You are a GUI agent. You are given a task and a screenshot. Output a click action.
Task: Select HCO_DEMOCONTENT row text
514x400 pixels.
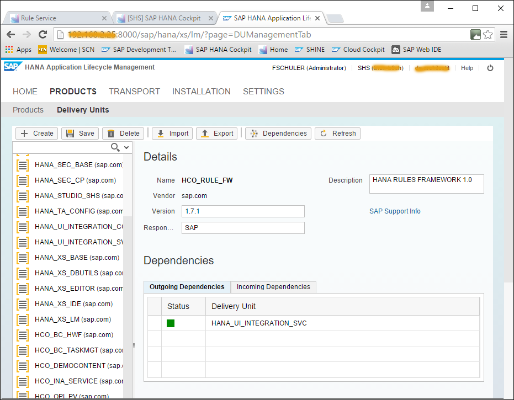coord(78,366)
